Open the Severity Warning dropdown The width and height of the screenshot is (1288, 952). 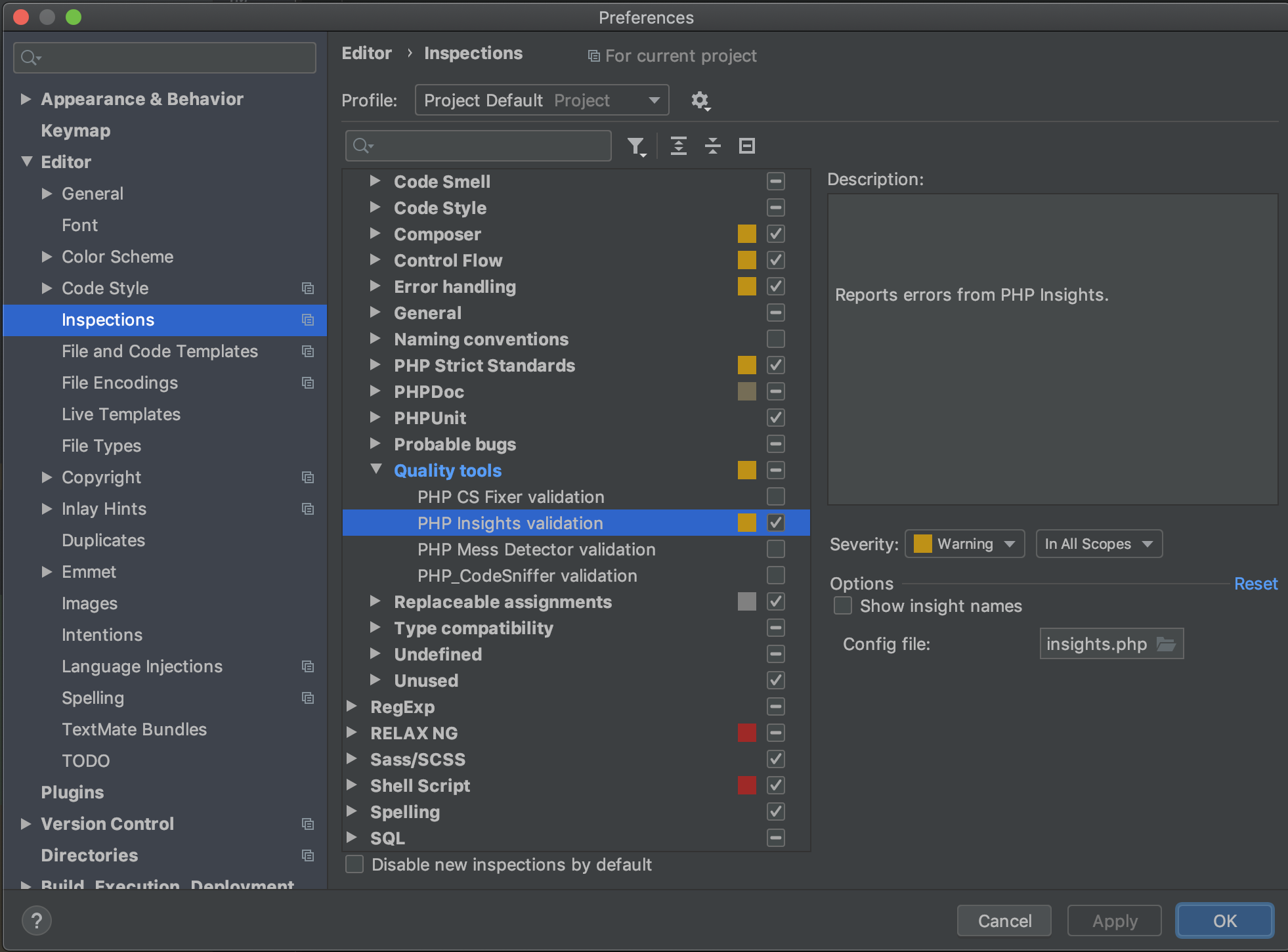(964, 544)
